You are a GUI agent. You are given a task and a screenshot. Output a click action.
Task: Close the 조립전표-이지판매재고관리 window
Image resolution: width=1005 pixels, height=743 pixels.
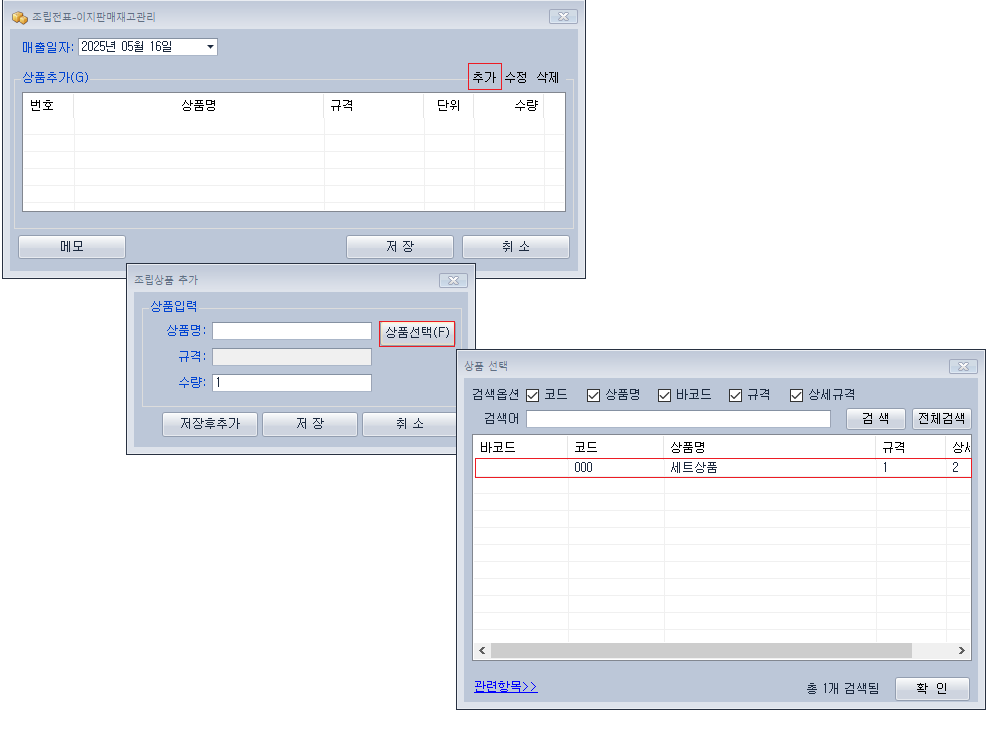click(563, 17)
